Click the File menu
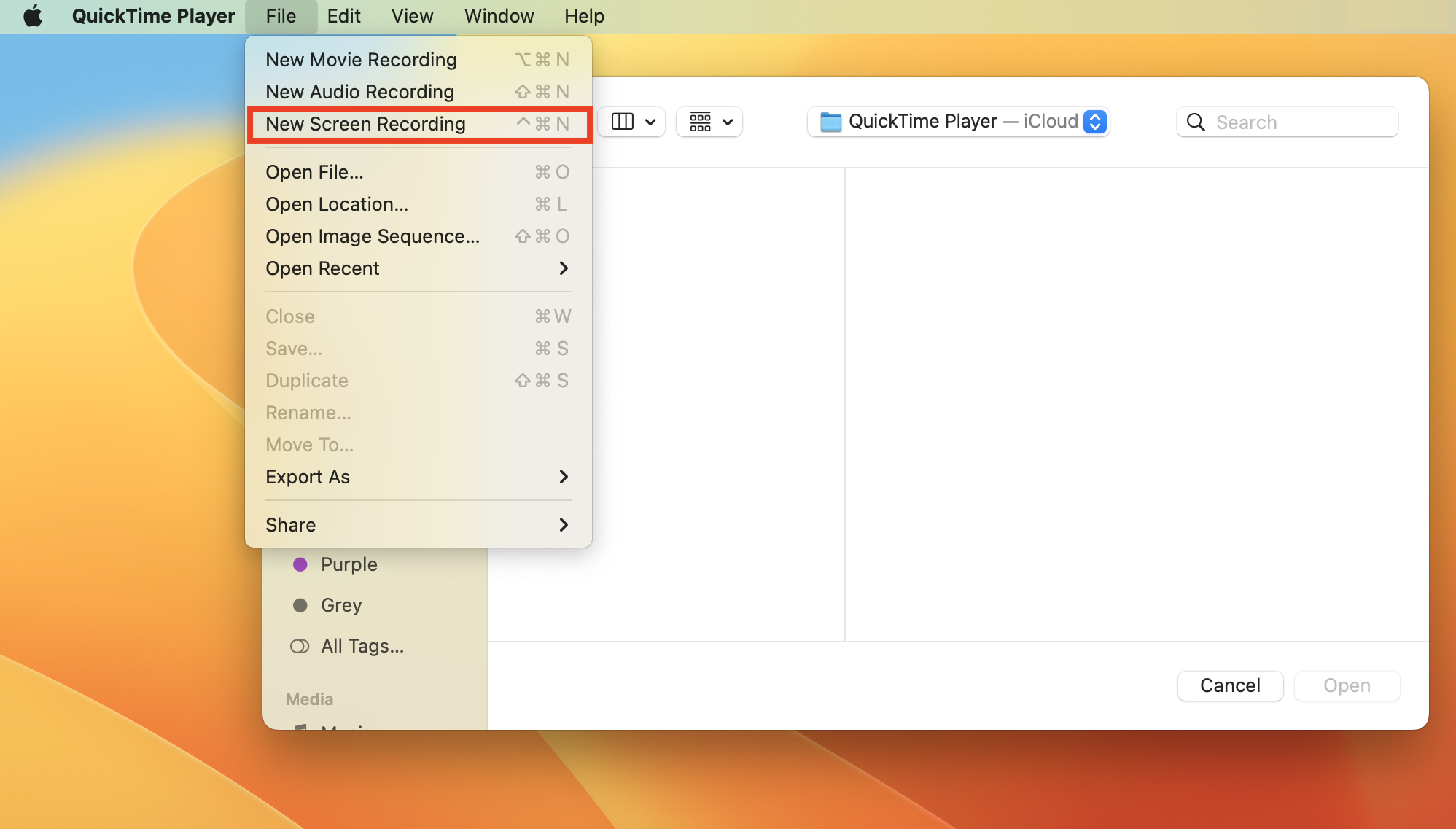Screen dimensions: 1456x829 (280, 16)
